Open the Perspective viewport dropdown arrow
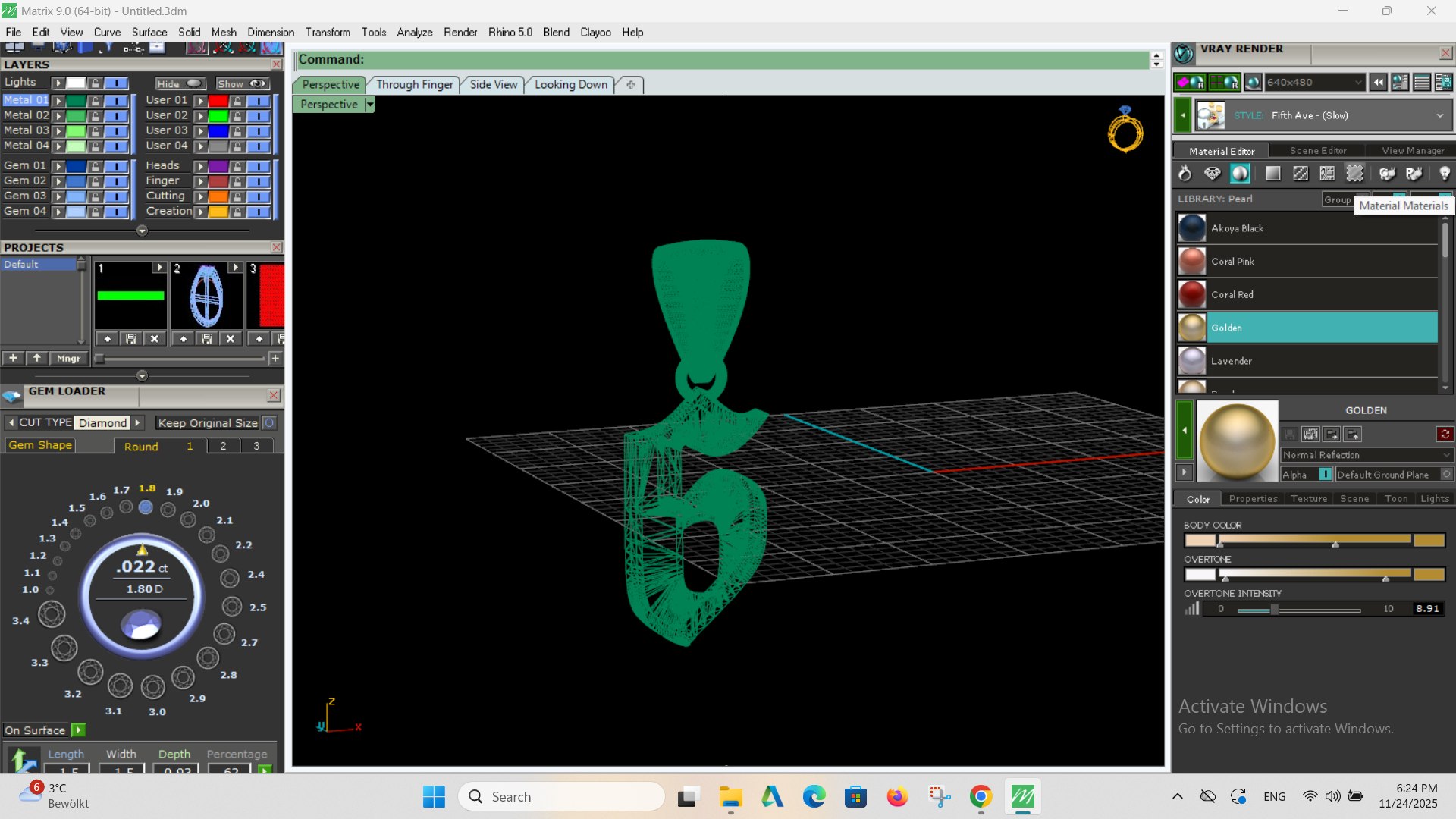 click(370, 105)
